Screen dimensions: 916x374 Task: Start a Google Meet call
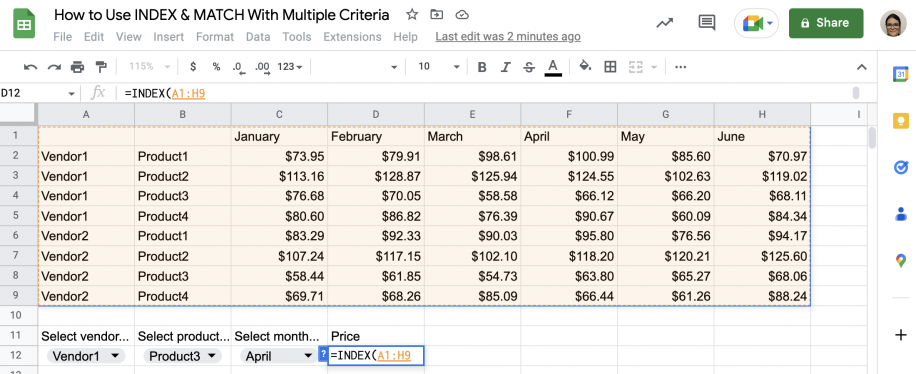pyautogui.click(x=757, y=23)
